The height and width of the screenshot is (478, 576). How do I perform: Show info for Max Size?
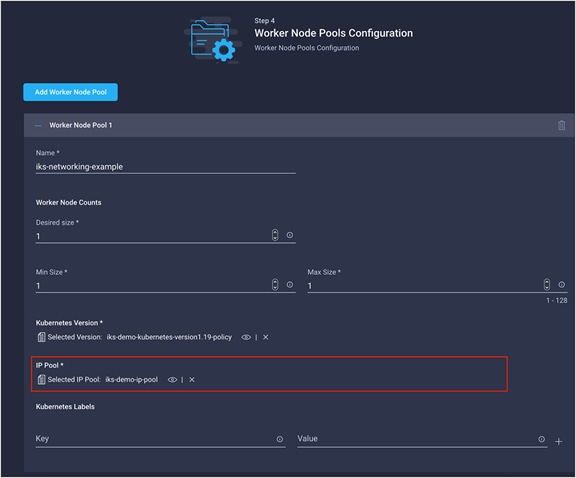point(562,285)
